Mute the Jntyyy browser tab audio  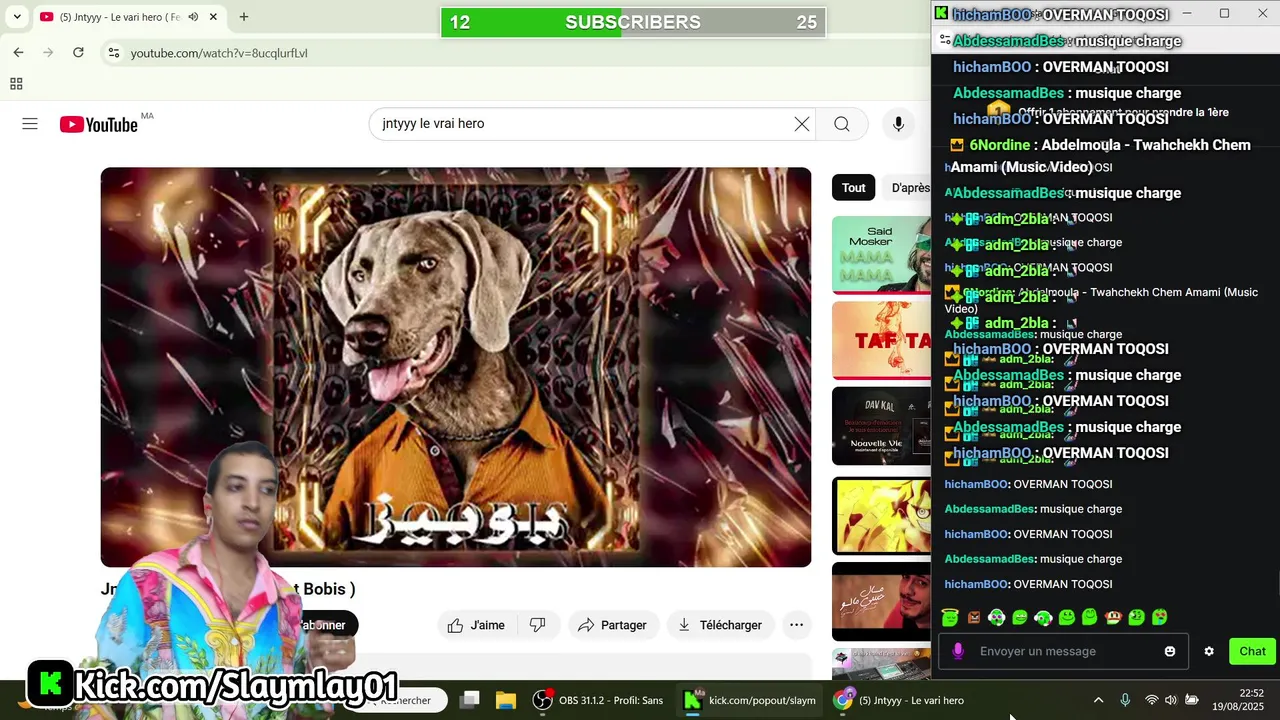[x=193, y=17]
